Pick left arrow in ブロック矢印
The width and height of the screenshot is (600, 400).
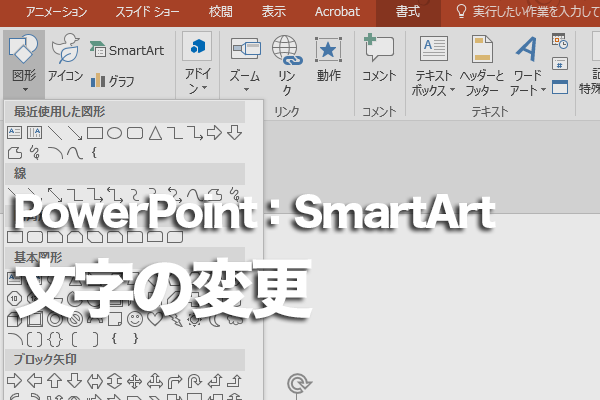(35, 381)
